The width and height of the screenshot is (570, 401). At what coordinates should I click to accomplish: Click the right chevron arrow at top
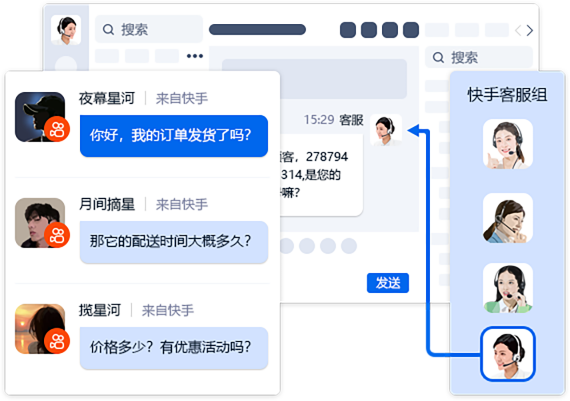pos(530,30)
